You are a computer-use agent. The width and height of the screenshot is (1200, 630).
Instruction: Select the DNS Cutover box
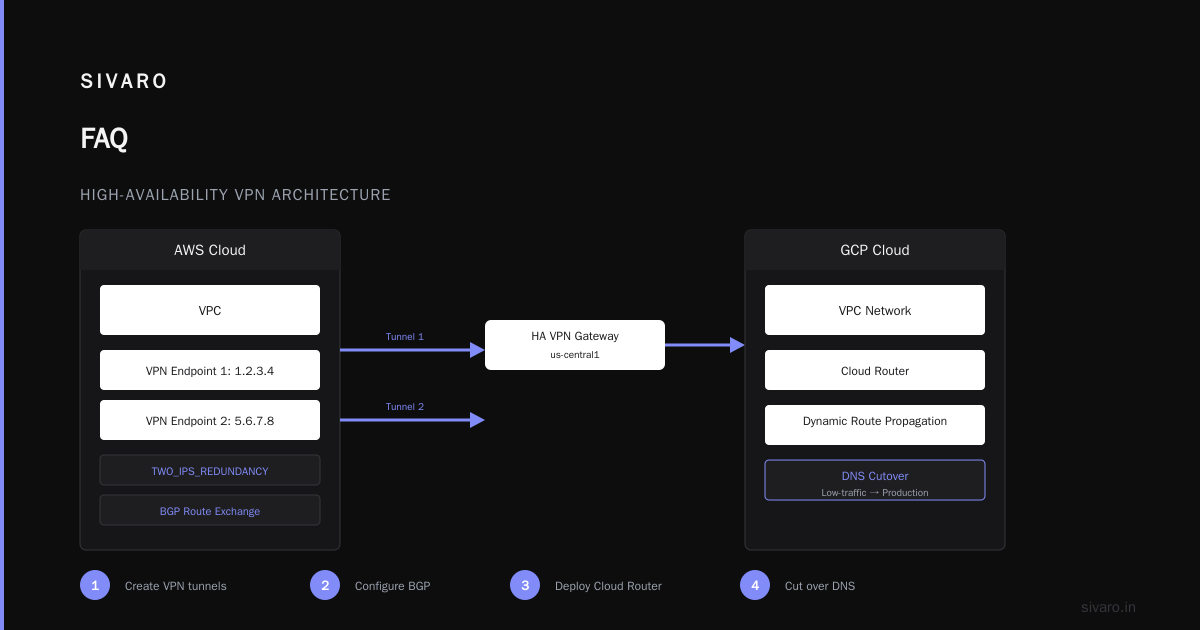875,480
